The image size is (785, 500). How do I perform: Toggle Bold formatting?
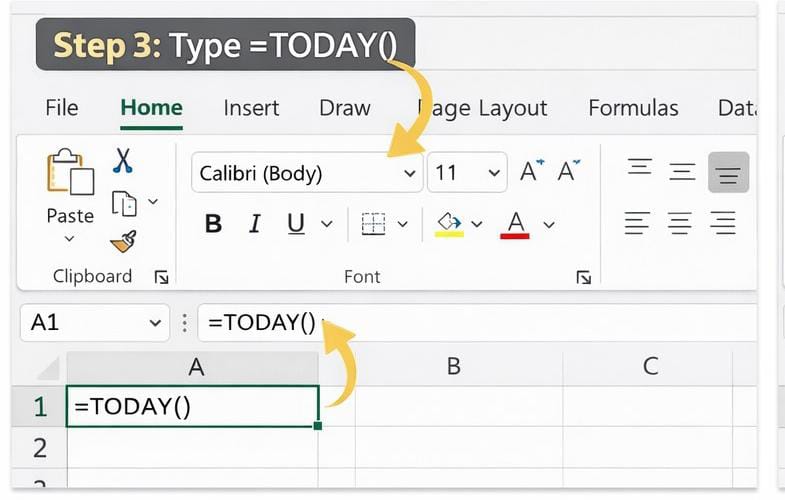pyautogui.click(x=213, y=224)
